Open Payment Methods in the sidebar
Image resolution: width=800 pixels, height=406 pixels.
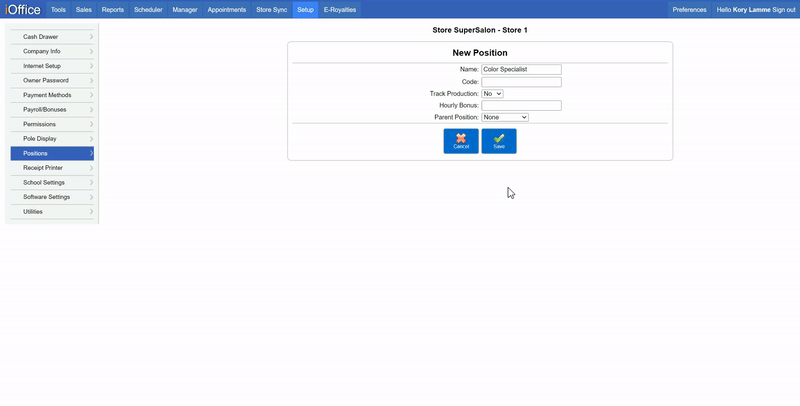coord(52,95)
